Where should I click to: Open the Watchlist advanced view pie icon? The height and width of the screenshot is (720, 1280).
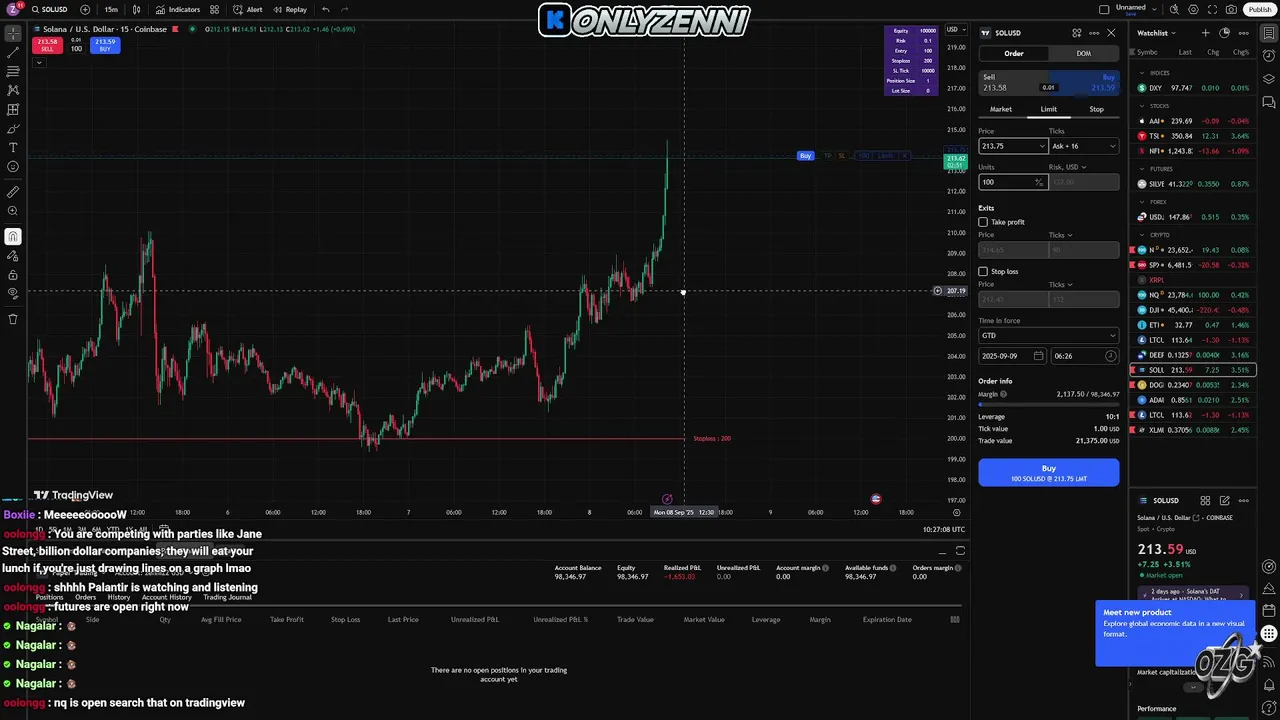[1225, 33]
